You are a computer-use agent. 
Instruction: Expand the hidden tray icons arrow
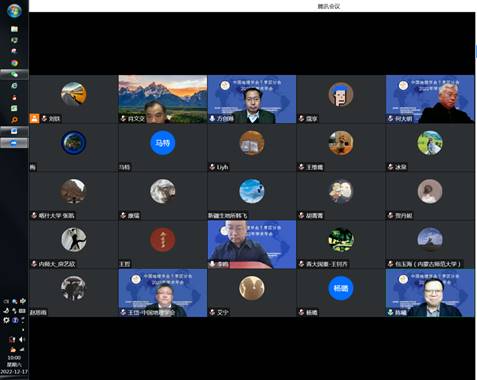[x=23, y=330]
